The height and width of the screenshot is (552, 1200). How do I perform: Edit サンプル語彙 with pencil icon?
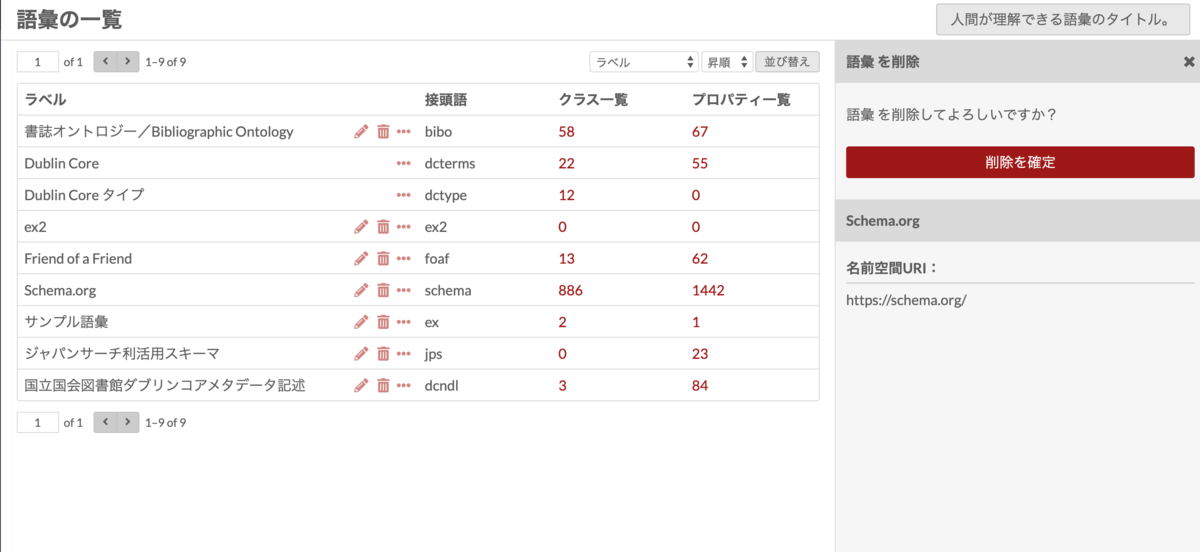click(361, 322)
